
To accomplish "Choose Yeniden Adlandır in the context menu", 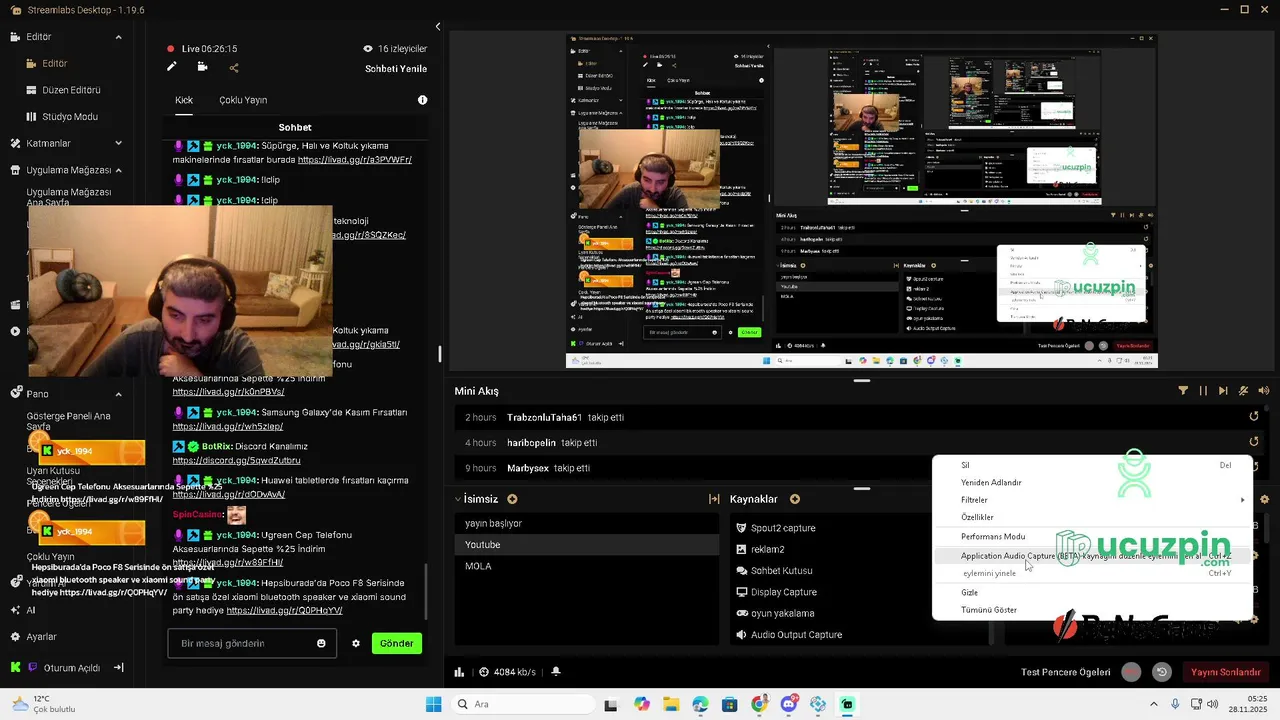I will [x=1092, y=482].
